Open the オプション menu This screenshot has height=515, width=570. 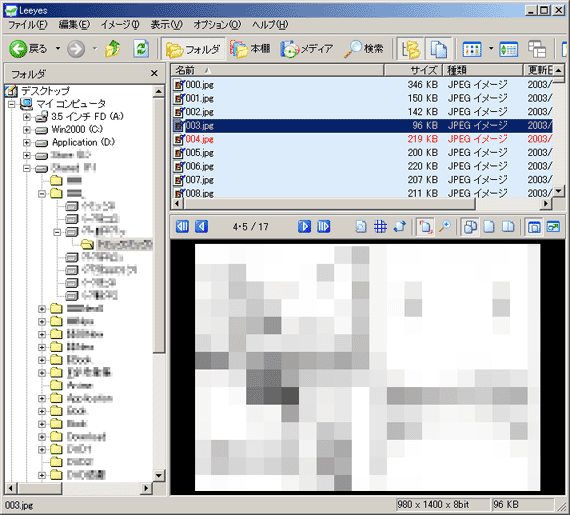point(217,25)
